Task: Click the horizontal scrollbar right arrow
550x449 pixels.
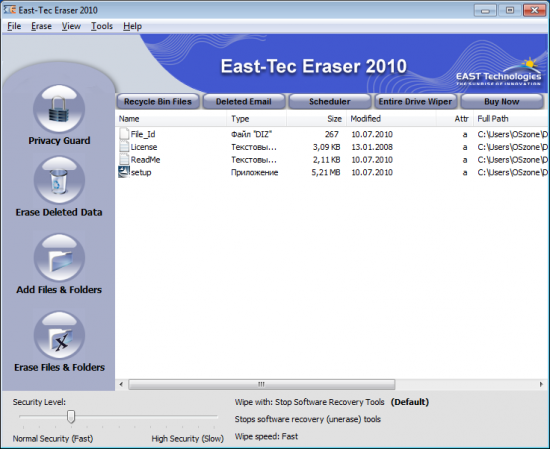Action: pyautogui.click(x=541, y=384)
